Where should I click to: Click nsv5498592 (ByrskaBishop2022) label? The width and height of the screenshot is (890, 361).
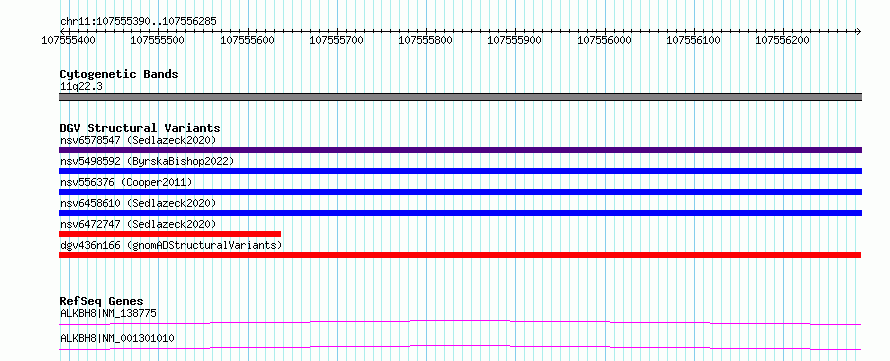click(147, 161)
